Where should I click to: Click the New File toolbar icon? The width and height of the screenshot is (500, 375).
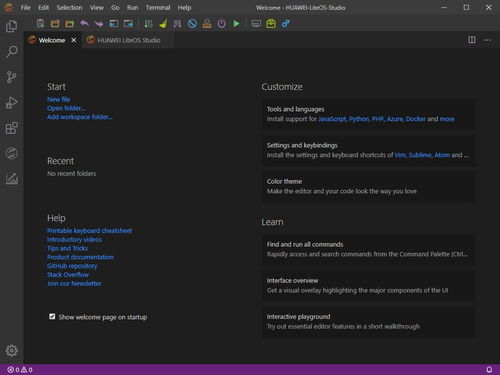pos(40,24)
